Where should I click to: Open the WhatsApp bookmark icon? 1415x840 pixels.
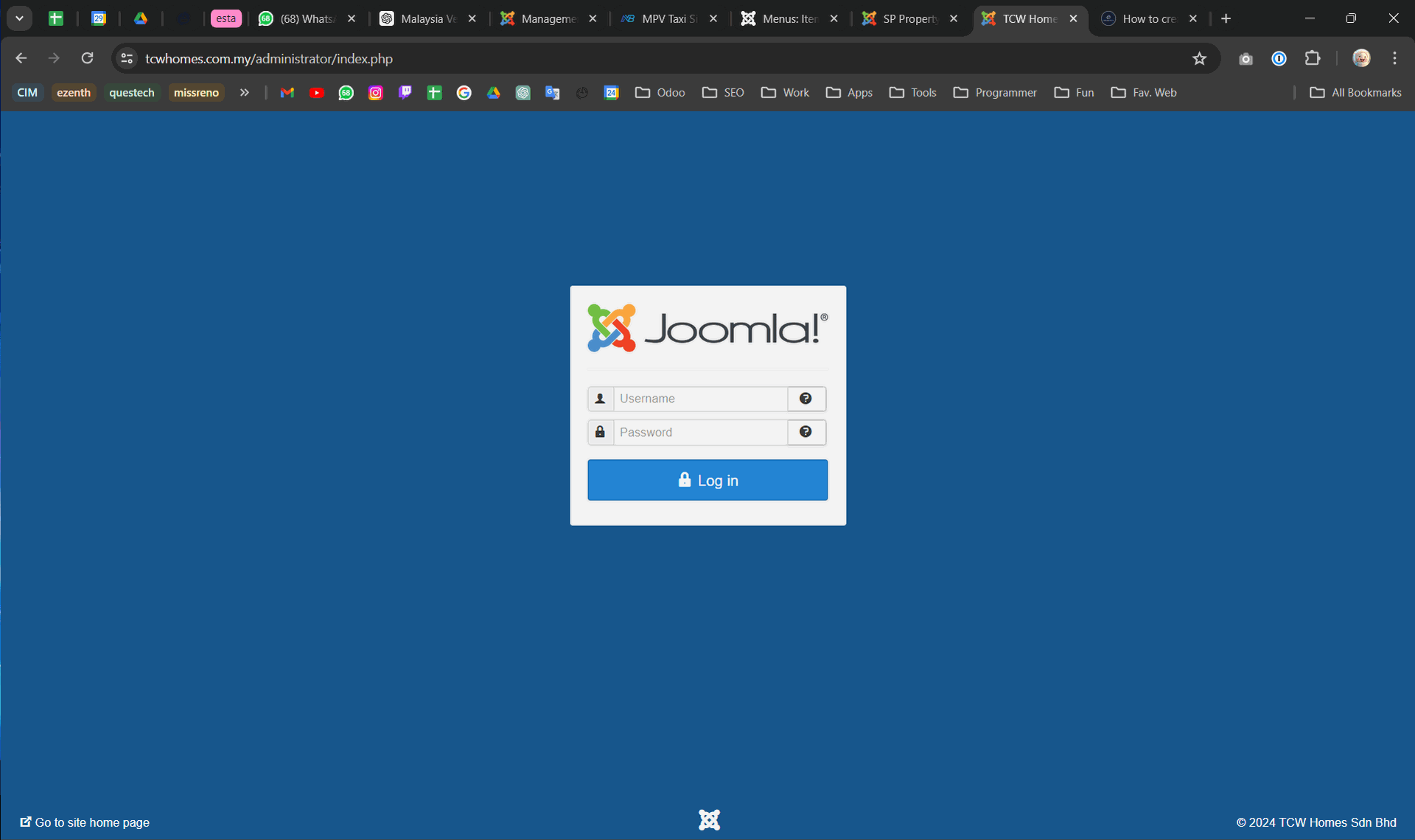(346, 92)
